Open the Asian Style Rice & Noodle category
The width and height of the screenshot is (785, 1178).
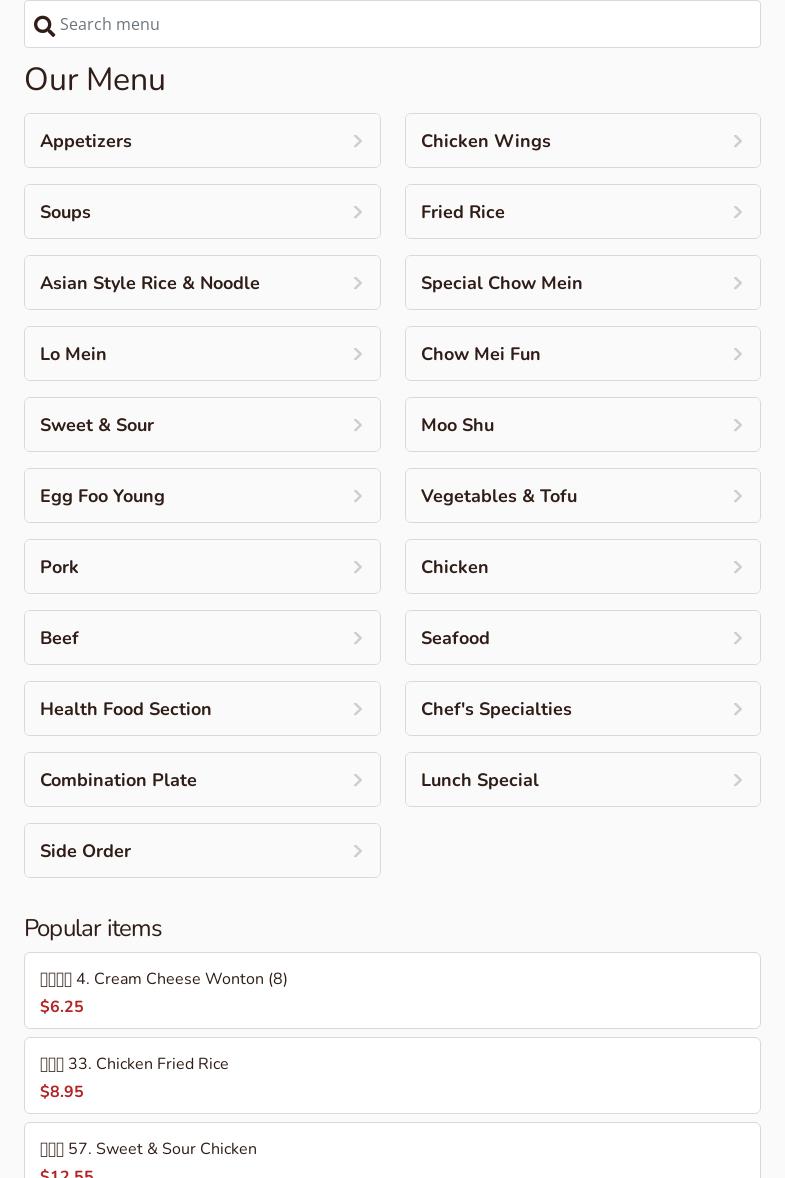[x=150, y=283]
